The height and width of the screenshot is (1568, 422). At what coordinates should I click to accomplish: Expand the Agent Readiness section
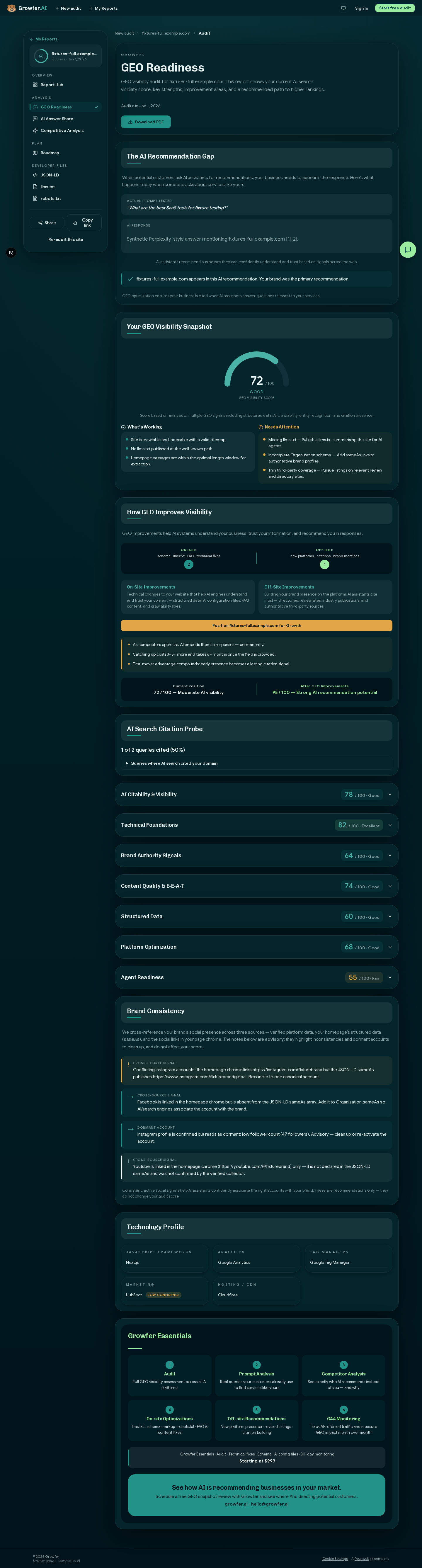click(256, 977)
